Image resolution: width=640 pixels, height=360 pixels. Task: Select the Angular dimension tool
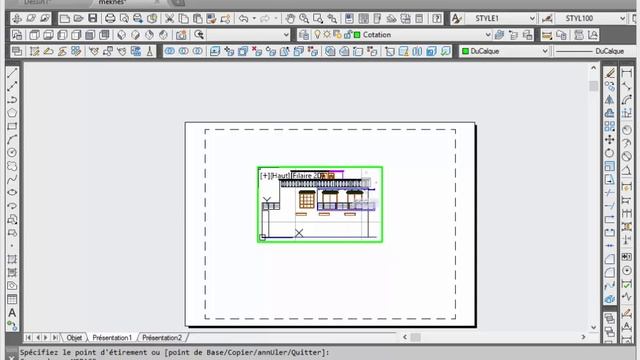[627, 170]
